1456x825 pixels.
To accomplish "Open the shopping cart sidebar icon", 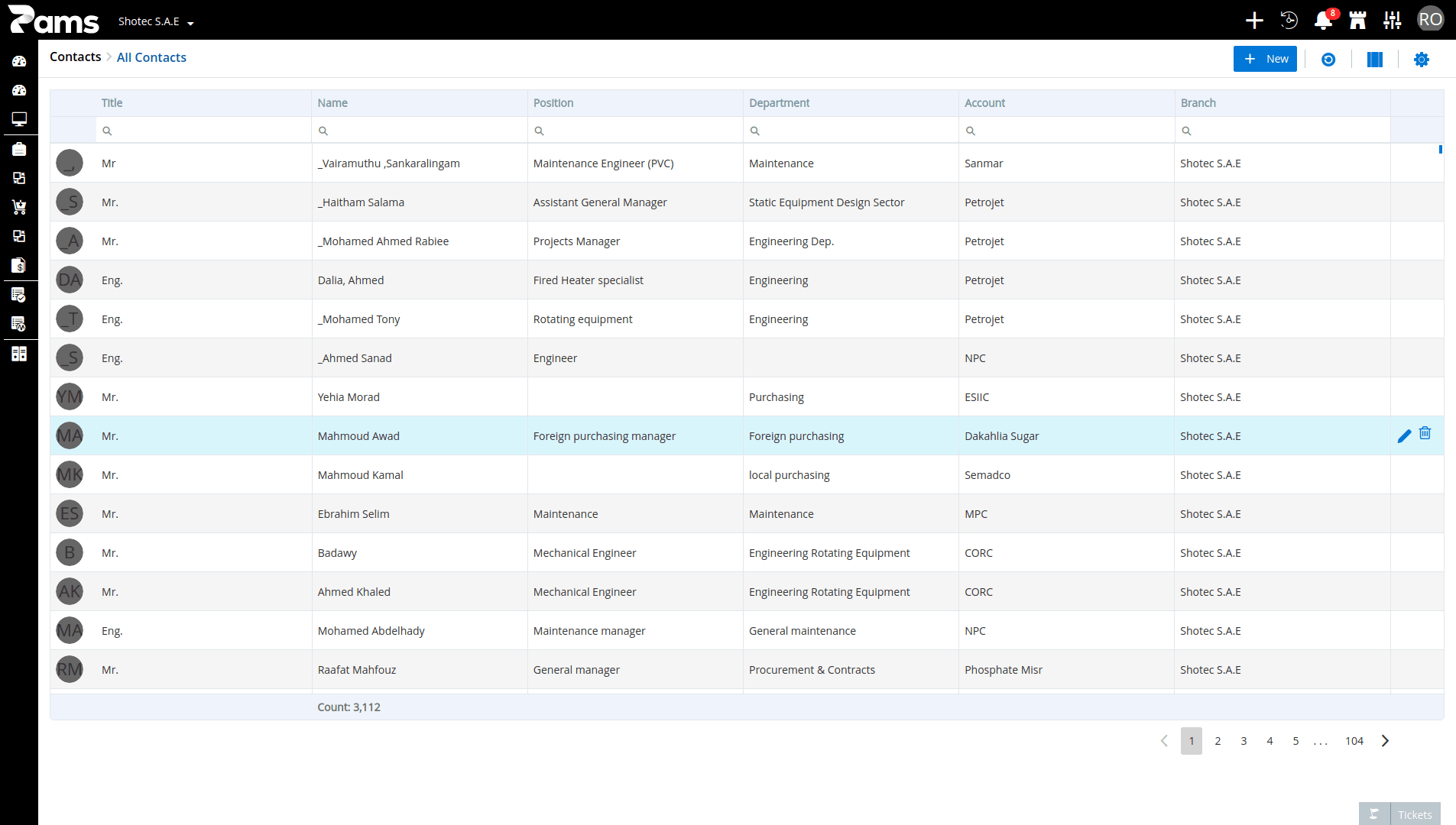I will click(19, 207).
